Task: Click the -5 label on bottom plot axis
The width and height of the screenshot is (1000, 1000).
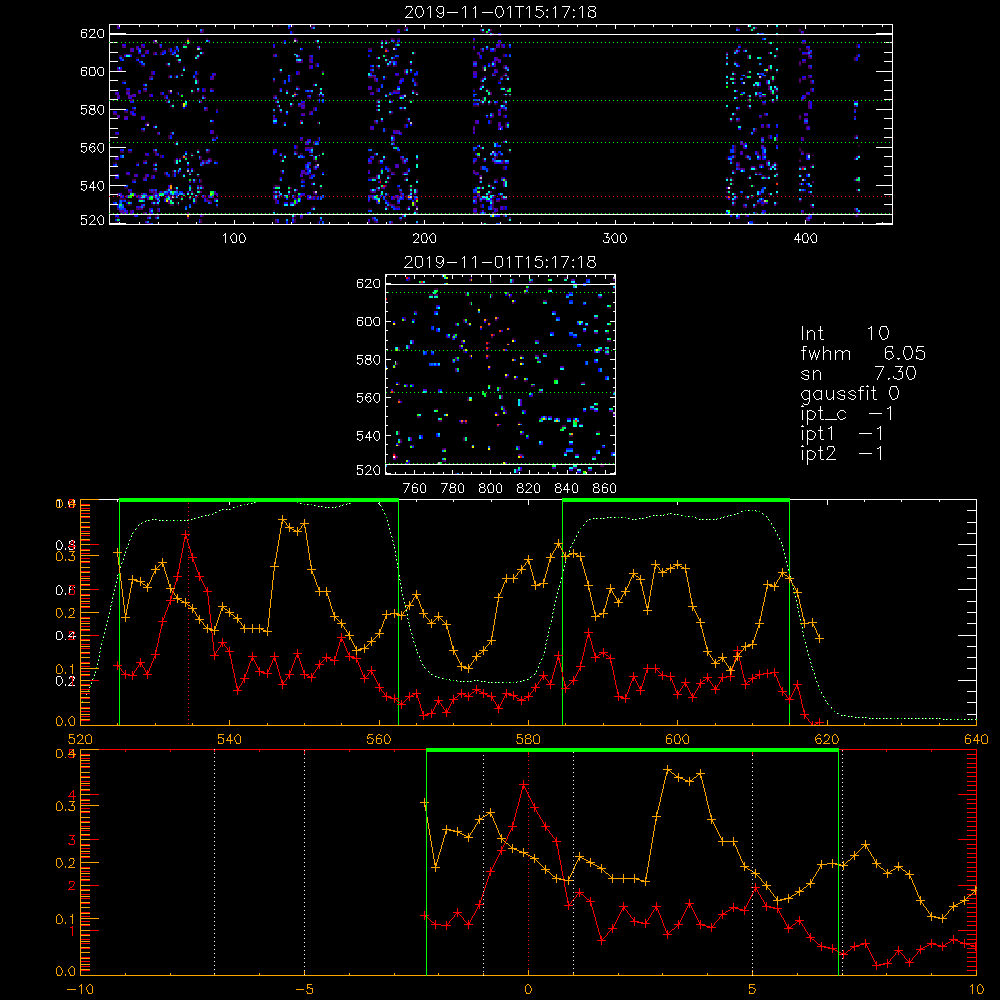Action: click(x=305, y=989)
